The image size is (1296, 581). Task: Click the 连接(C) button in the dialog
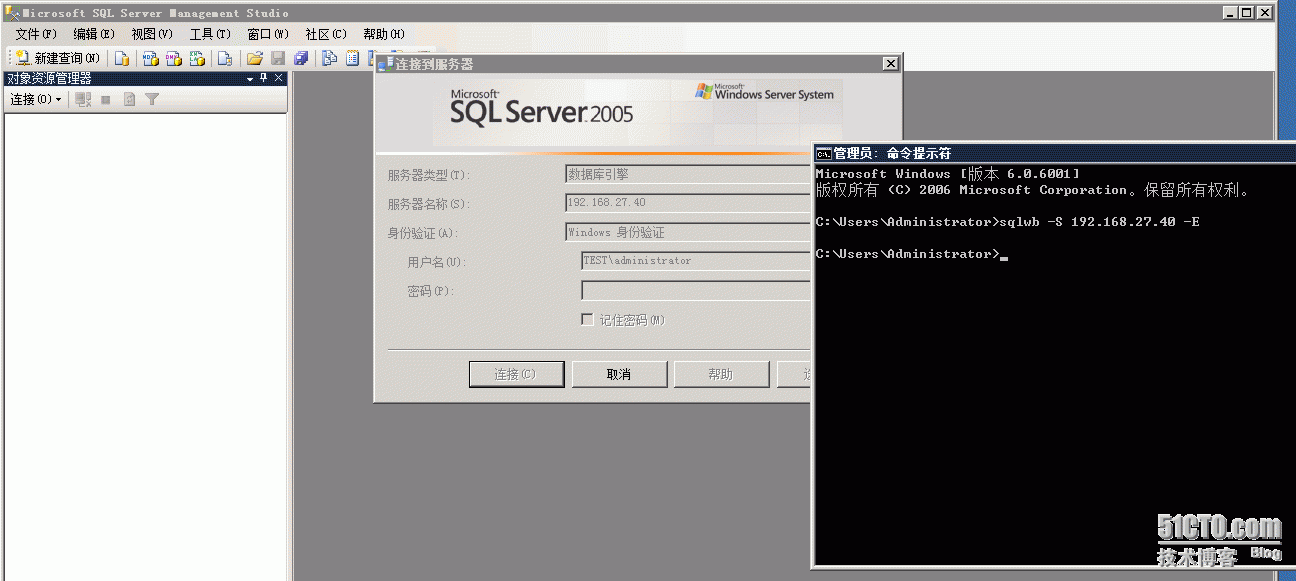515,374
